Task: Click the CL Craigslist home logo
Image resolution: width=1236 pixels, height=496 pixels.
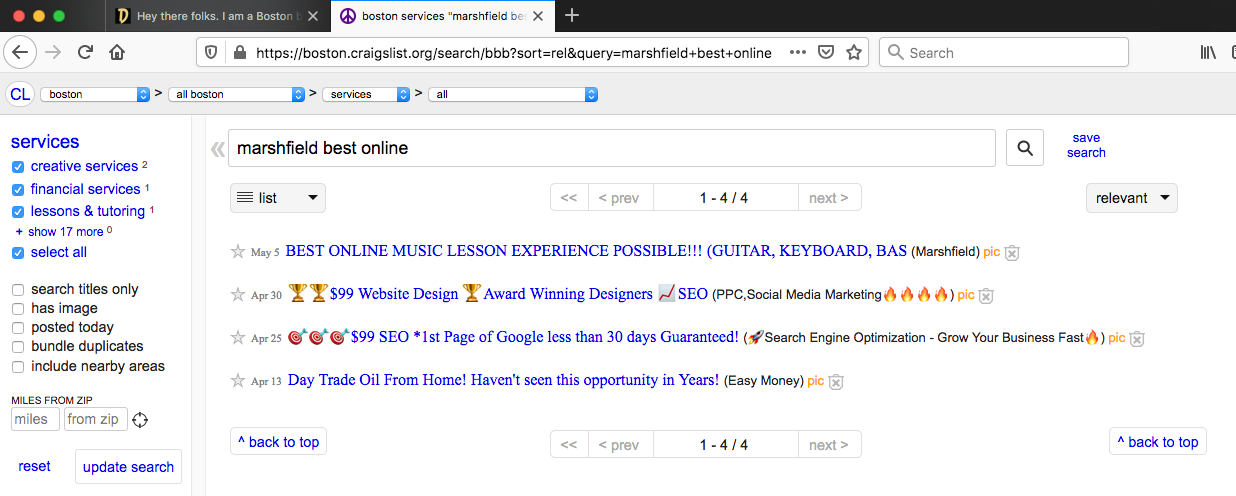Action: 20,94
